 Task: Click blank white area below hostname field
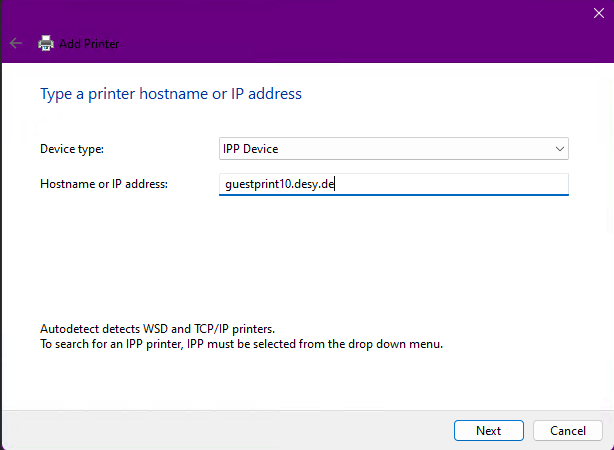300,260
